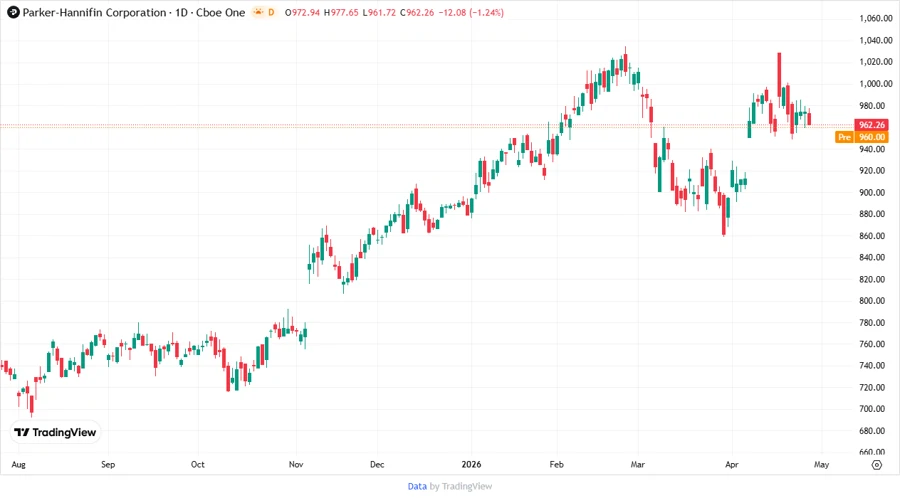This screenshot has height=498, width=900.
Task: Click the May label on time axis
Action: [x=821, y=465]
